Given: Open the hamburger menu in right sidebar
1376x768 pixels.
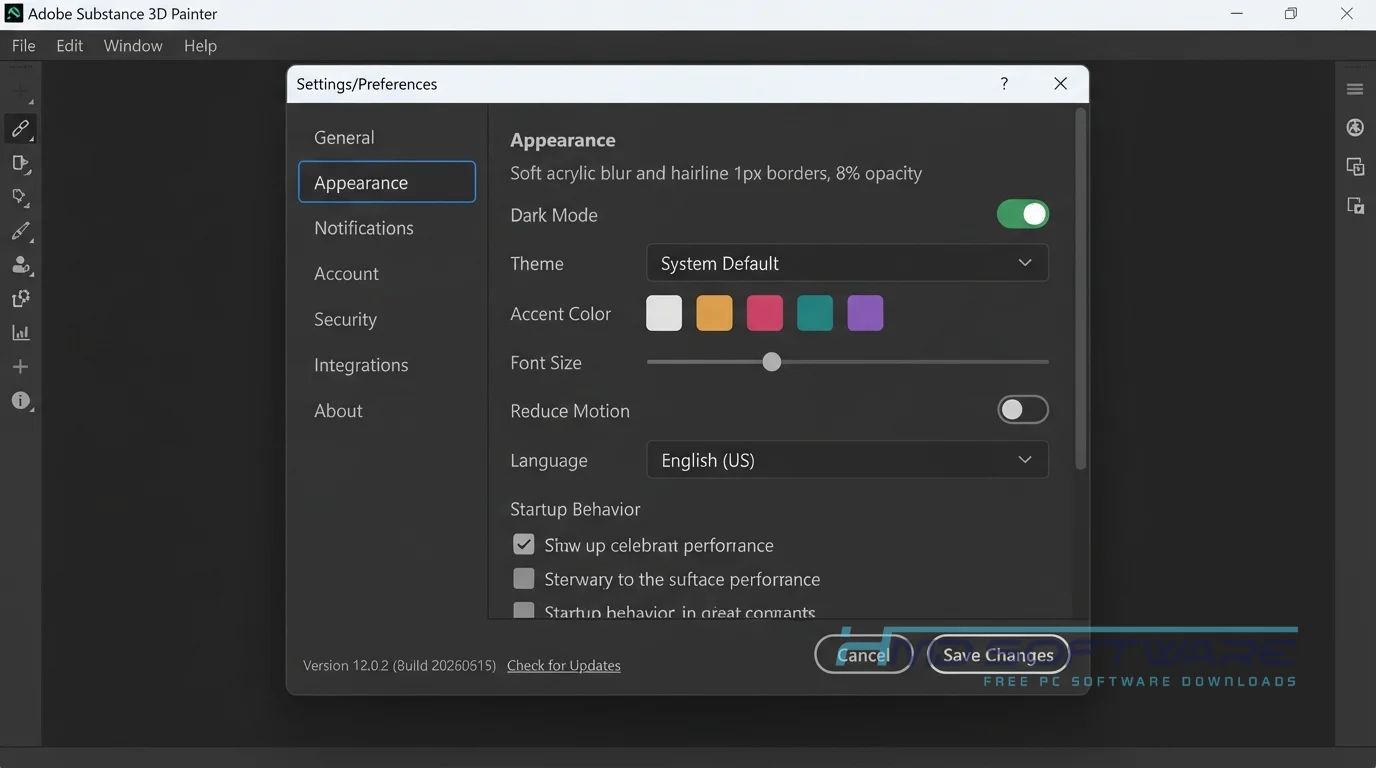Looking at the screenshot, I should 1355,89.
